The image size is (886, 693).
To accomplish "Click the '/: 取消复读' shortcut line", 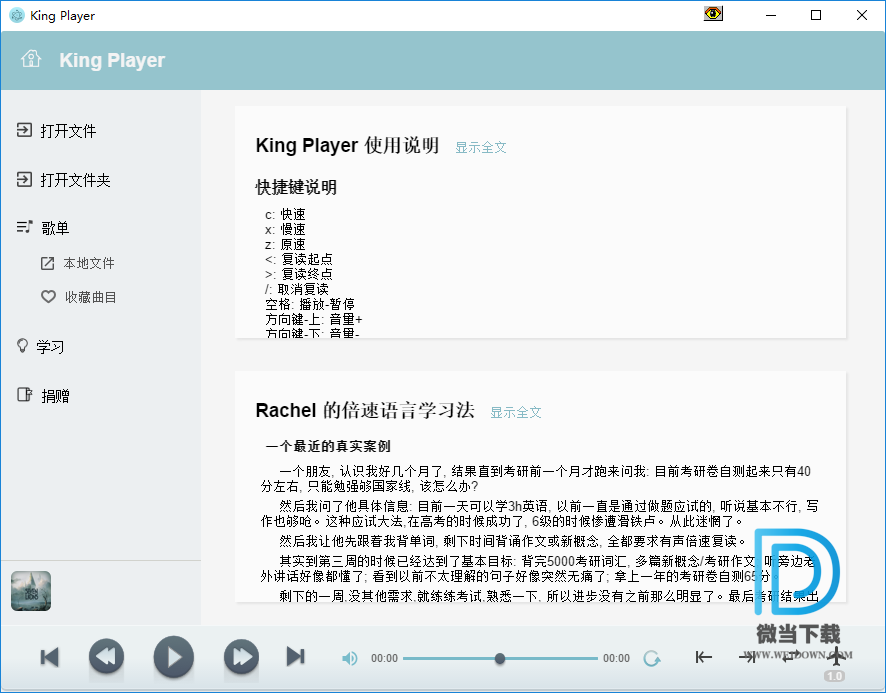I will (x=297, y=289).
